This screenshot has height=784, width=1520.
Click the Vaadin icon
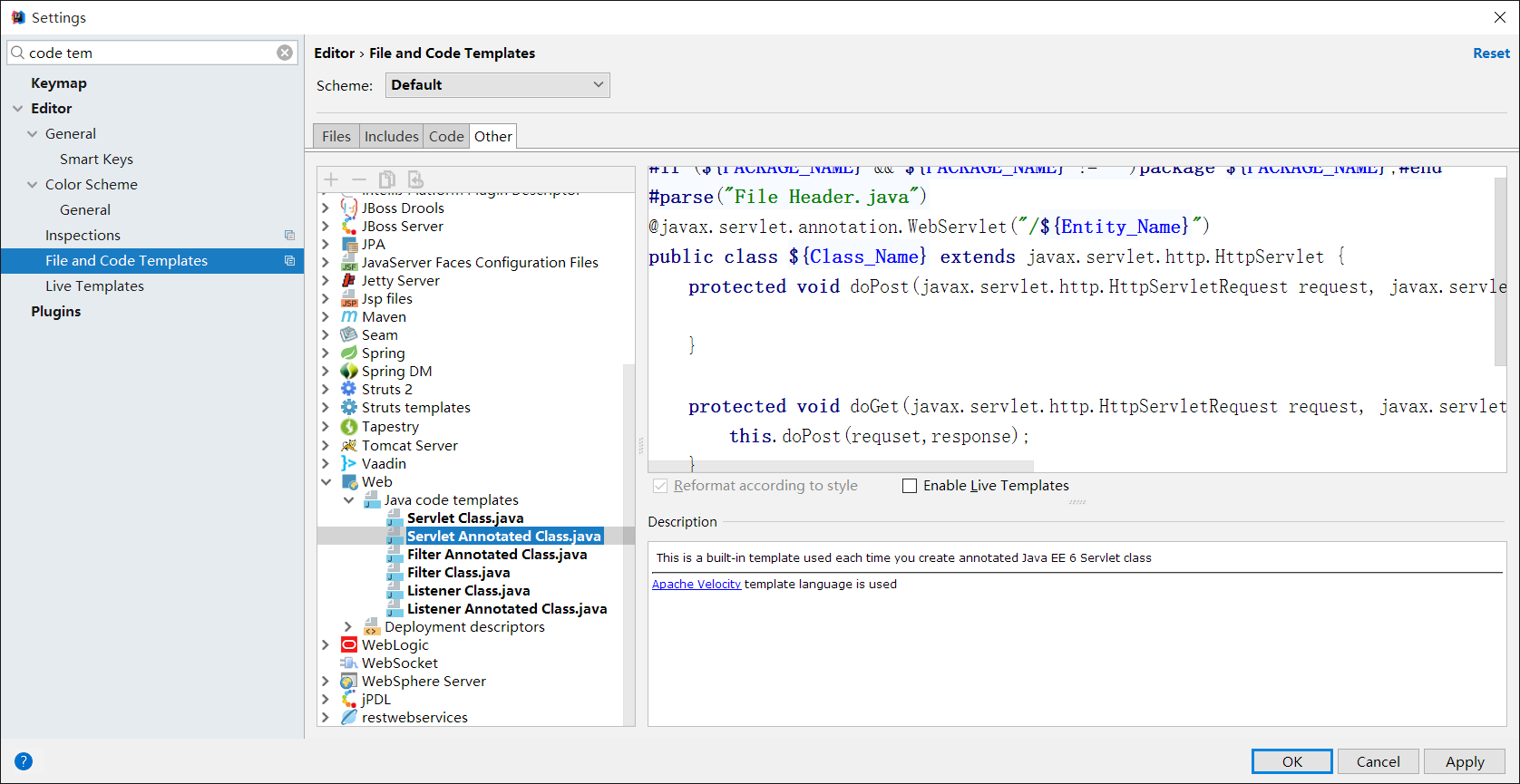(349, 463)
